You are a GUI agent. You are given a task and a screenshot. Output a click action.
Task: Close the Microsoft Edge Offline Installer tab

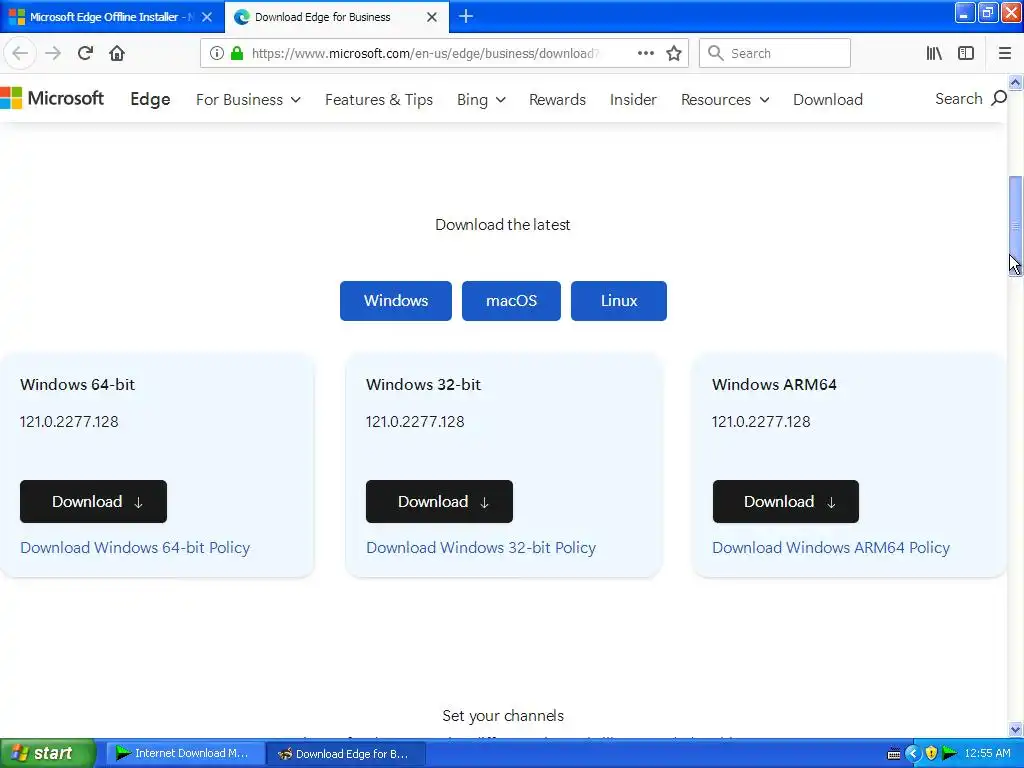pos(207,17)
